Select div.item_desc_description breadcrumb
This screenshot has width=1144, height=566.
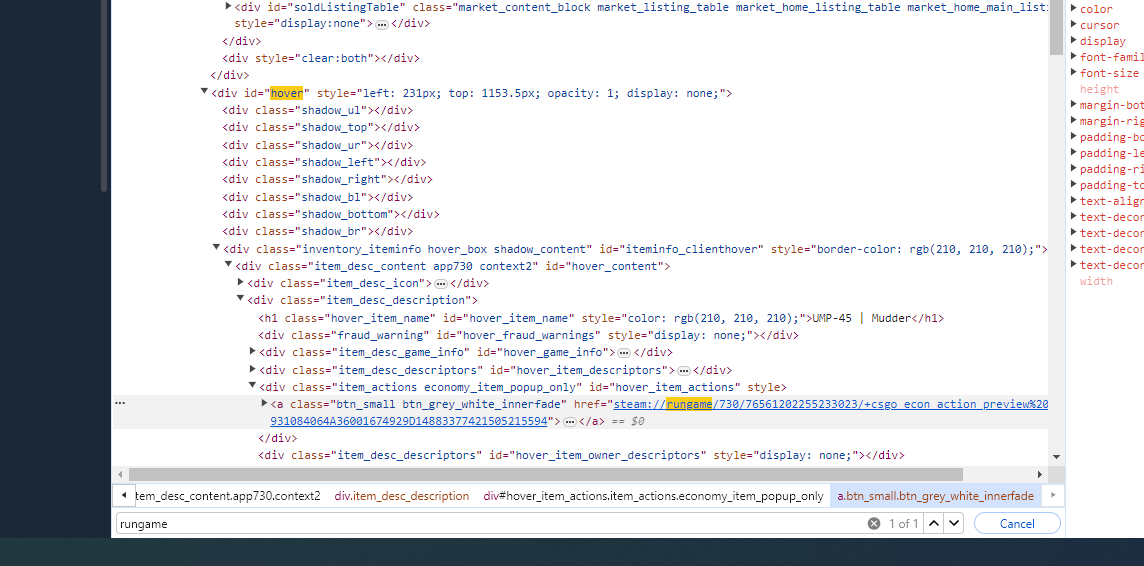click(402, 496)
